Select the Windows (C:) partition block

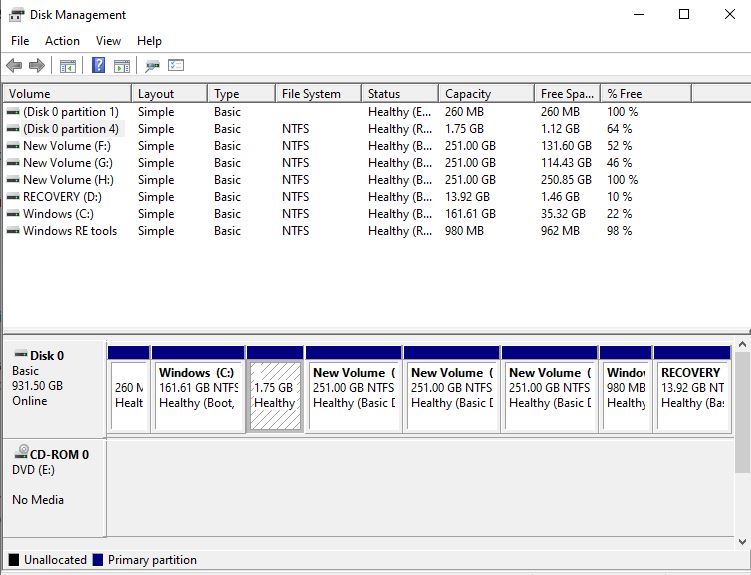pyautogui.click(x=198, y=389)
